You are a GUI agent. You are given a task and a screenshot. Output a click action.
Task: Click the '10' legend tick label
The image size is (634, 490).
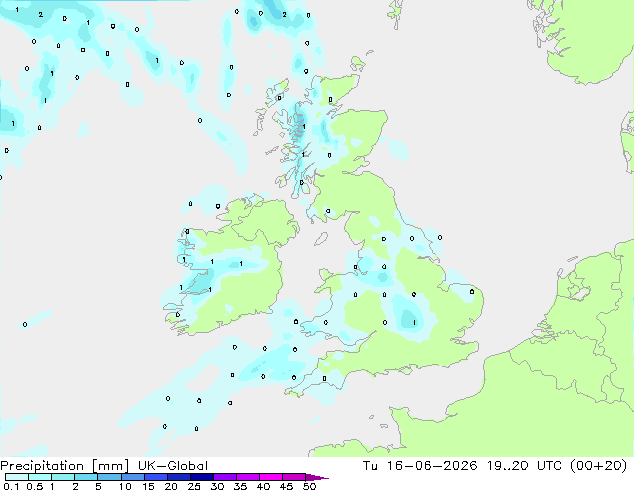(x=125, y=486)
